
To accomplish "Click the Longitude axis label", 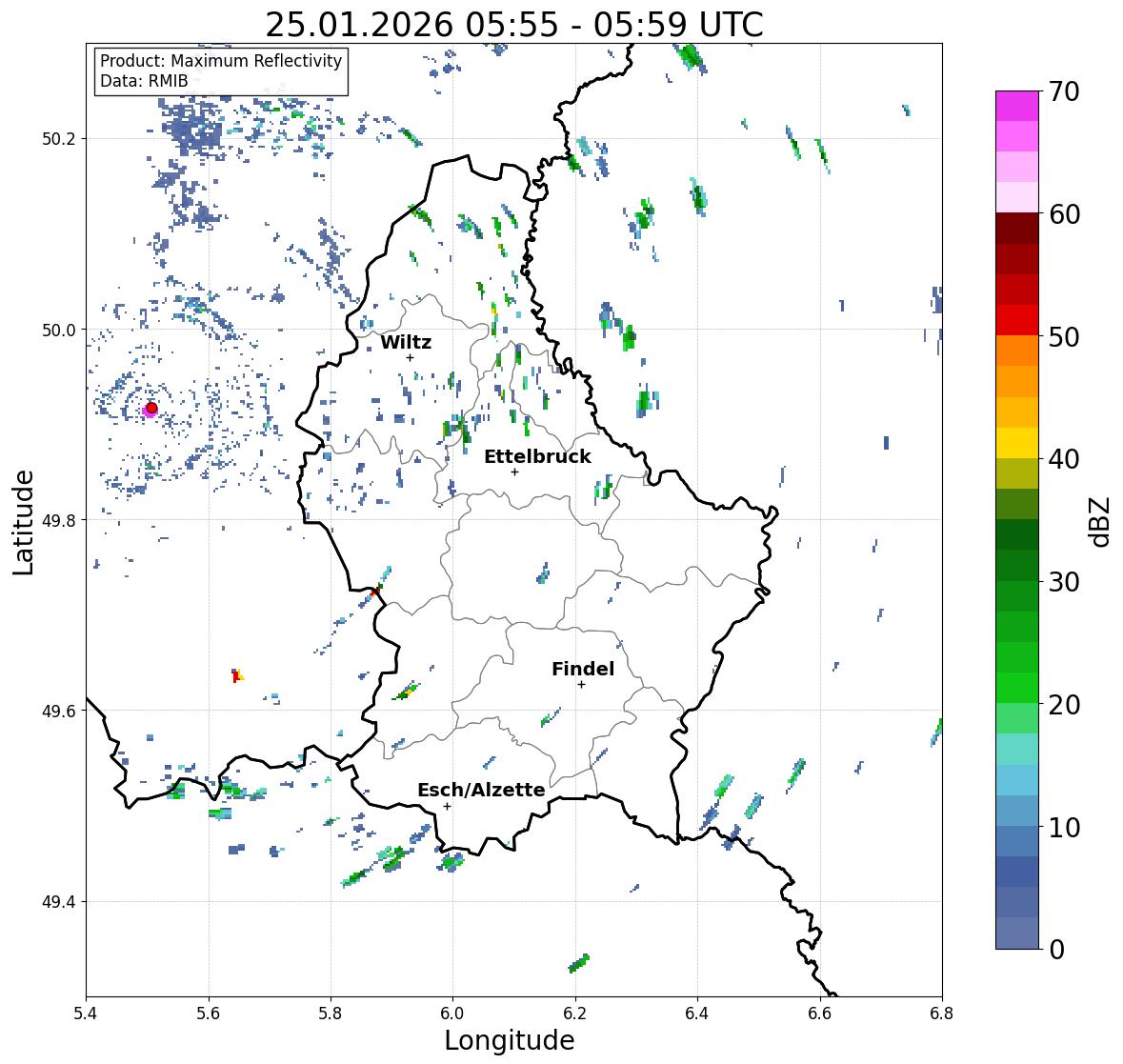I will pyautogui.click(x=510, y=1040).
